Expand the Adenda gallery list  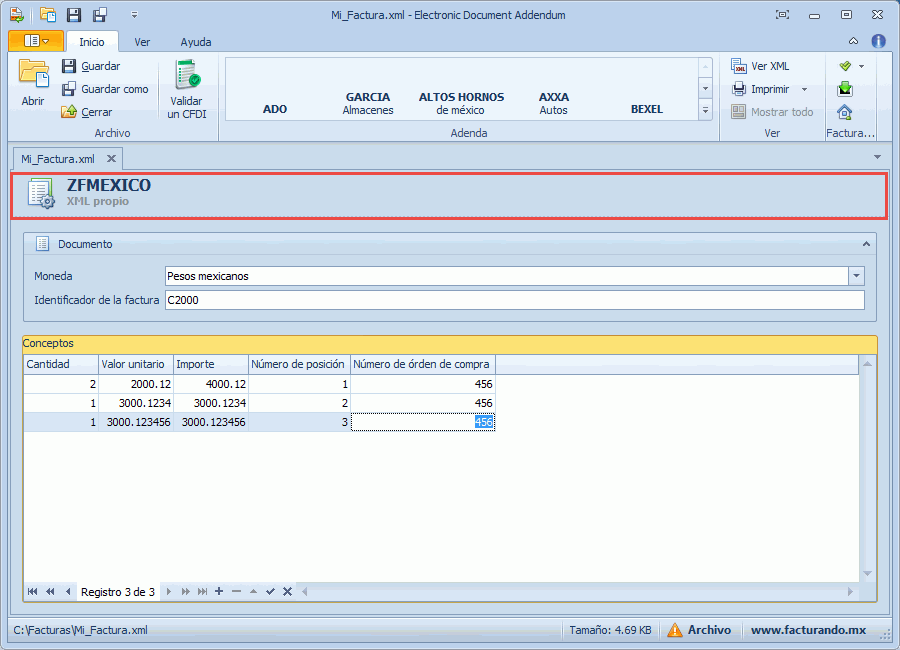point(705,111)
